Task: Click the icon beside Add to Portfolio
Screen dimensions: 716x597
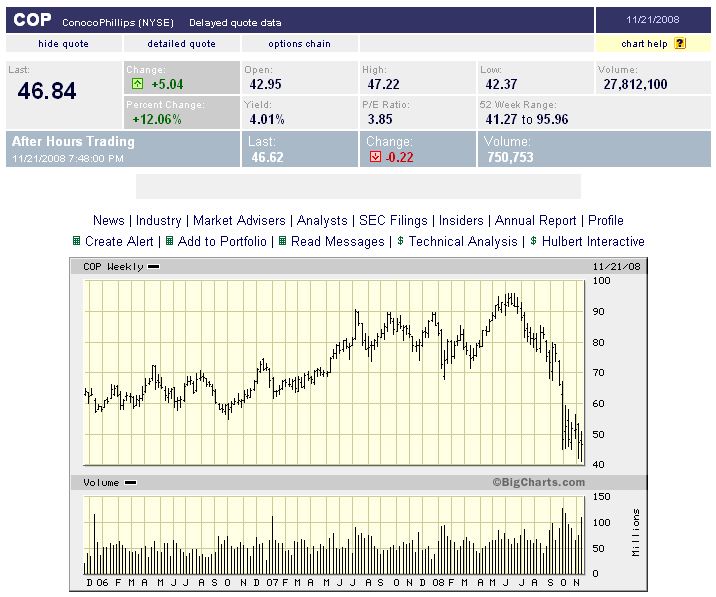Action: click(x=169, y=241)
